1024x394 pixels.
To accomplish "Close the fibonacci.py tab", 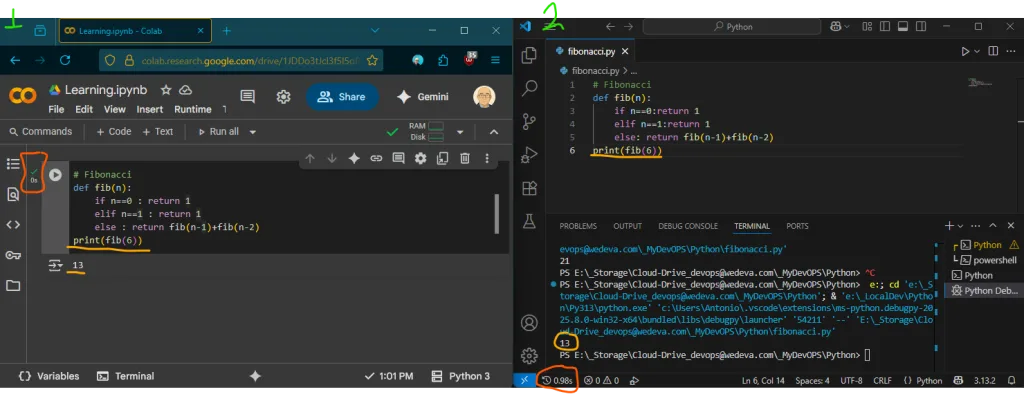I will 624,51.
